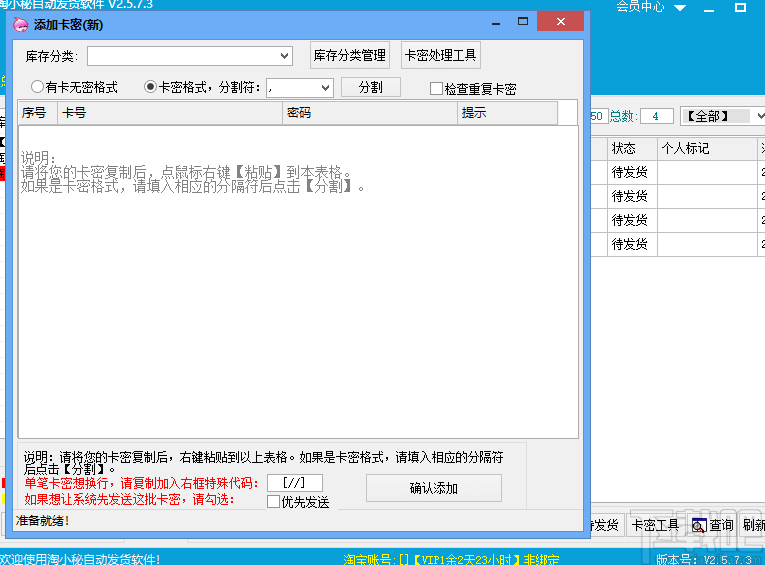Click the 淘宝账号 VIP status text
The width and height of the screenshot is (765, 565).
[451, 559]
